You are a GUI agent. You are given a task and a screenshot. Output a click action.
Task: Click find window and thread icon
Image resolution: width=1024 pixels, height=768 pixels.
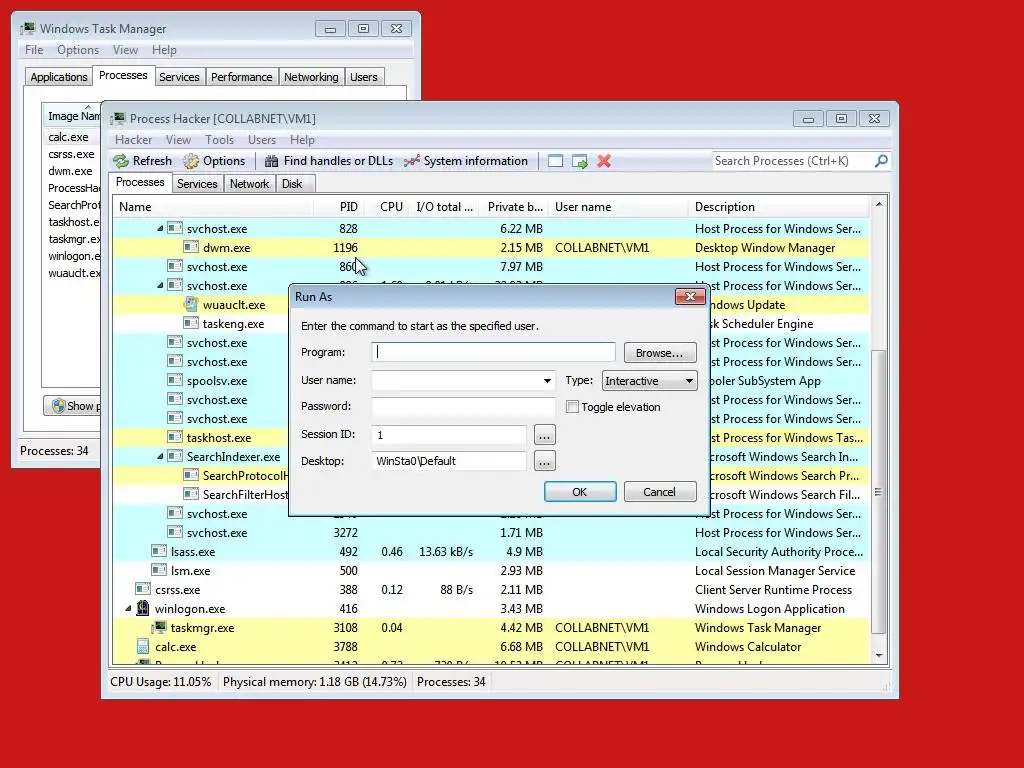(579, 161)
